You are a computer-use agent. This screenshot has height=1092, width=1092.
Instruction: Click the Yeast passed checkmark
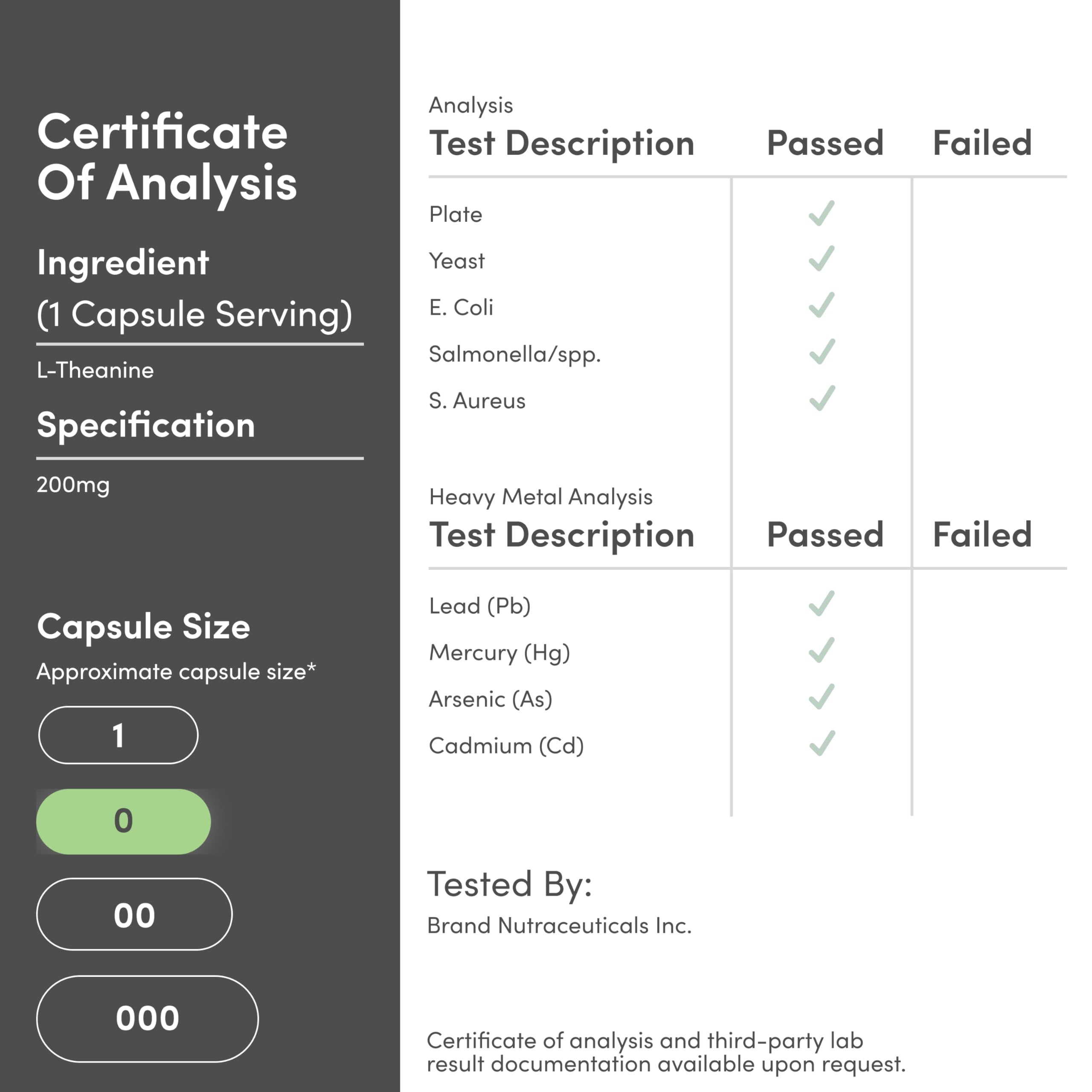pos(821,259)
